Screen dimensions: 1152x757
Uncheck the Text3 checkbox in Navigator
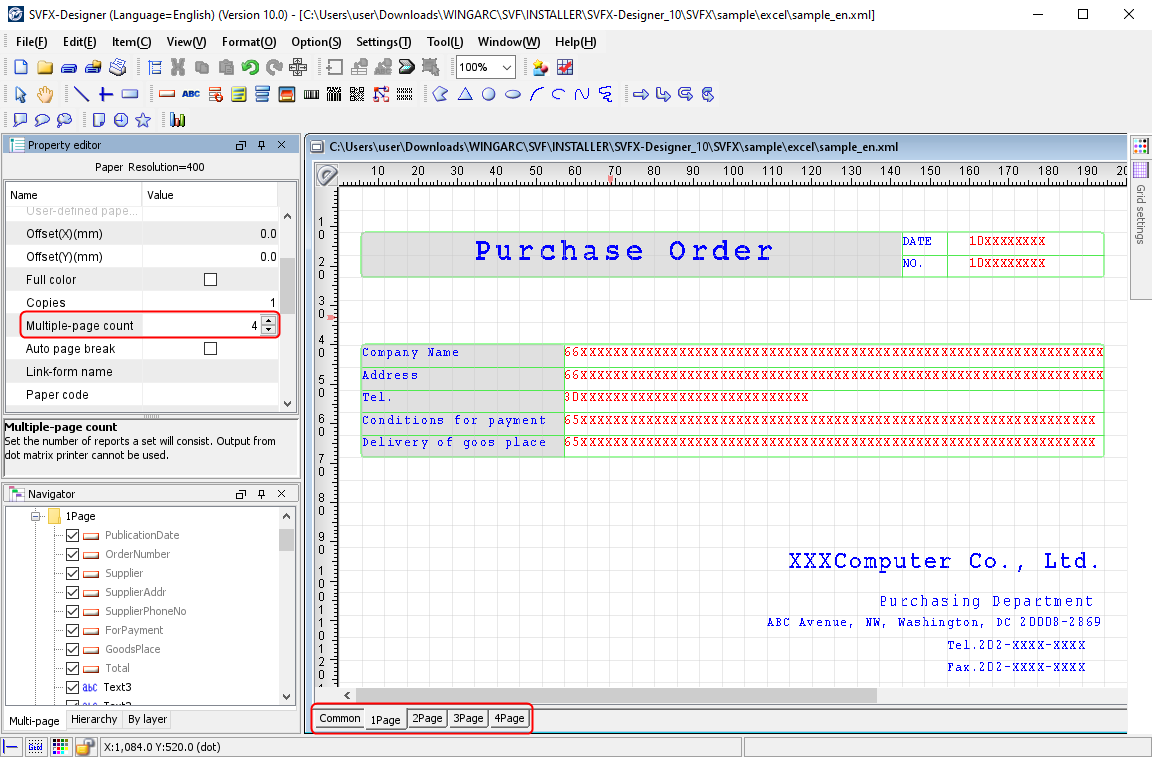72,688
